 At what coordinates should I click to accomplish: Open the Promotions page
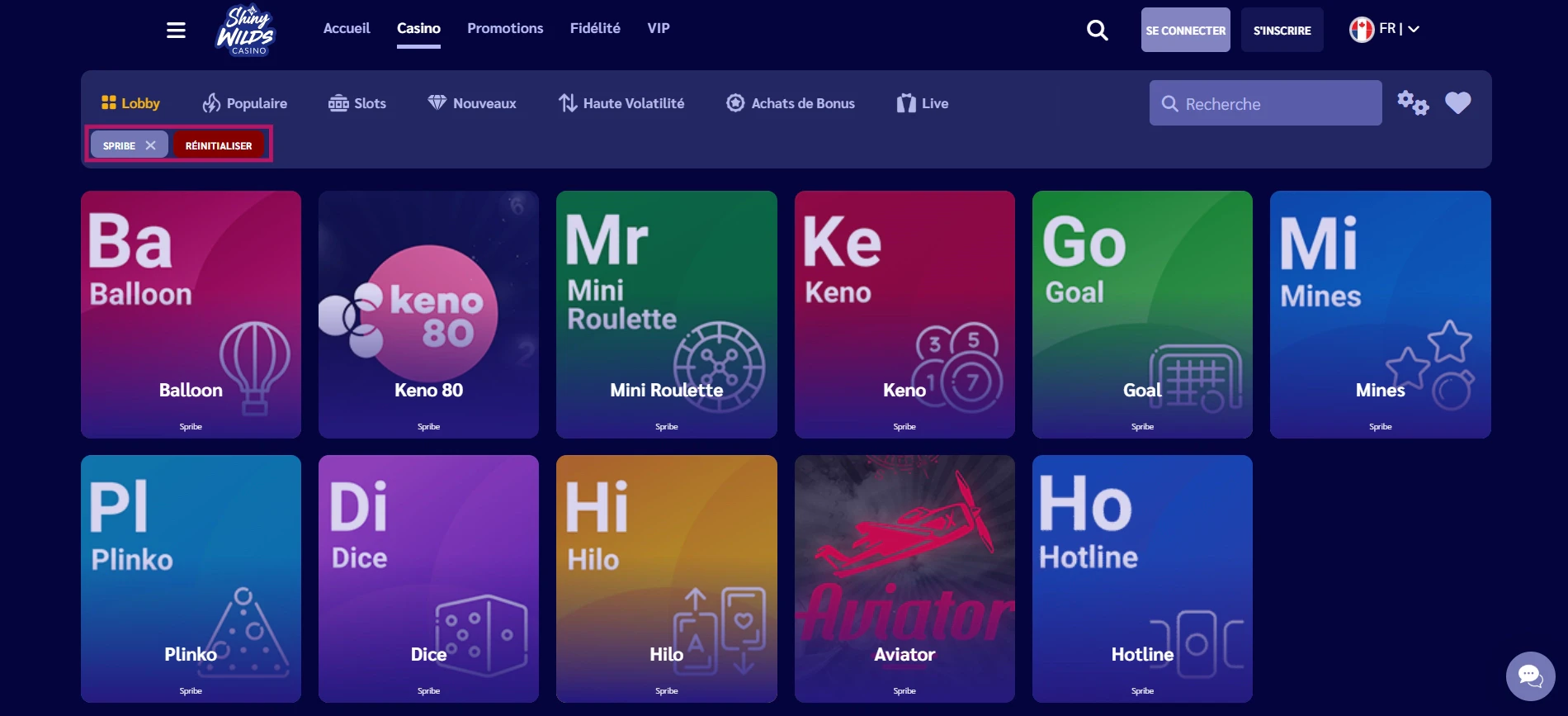click(505, 28)
